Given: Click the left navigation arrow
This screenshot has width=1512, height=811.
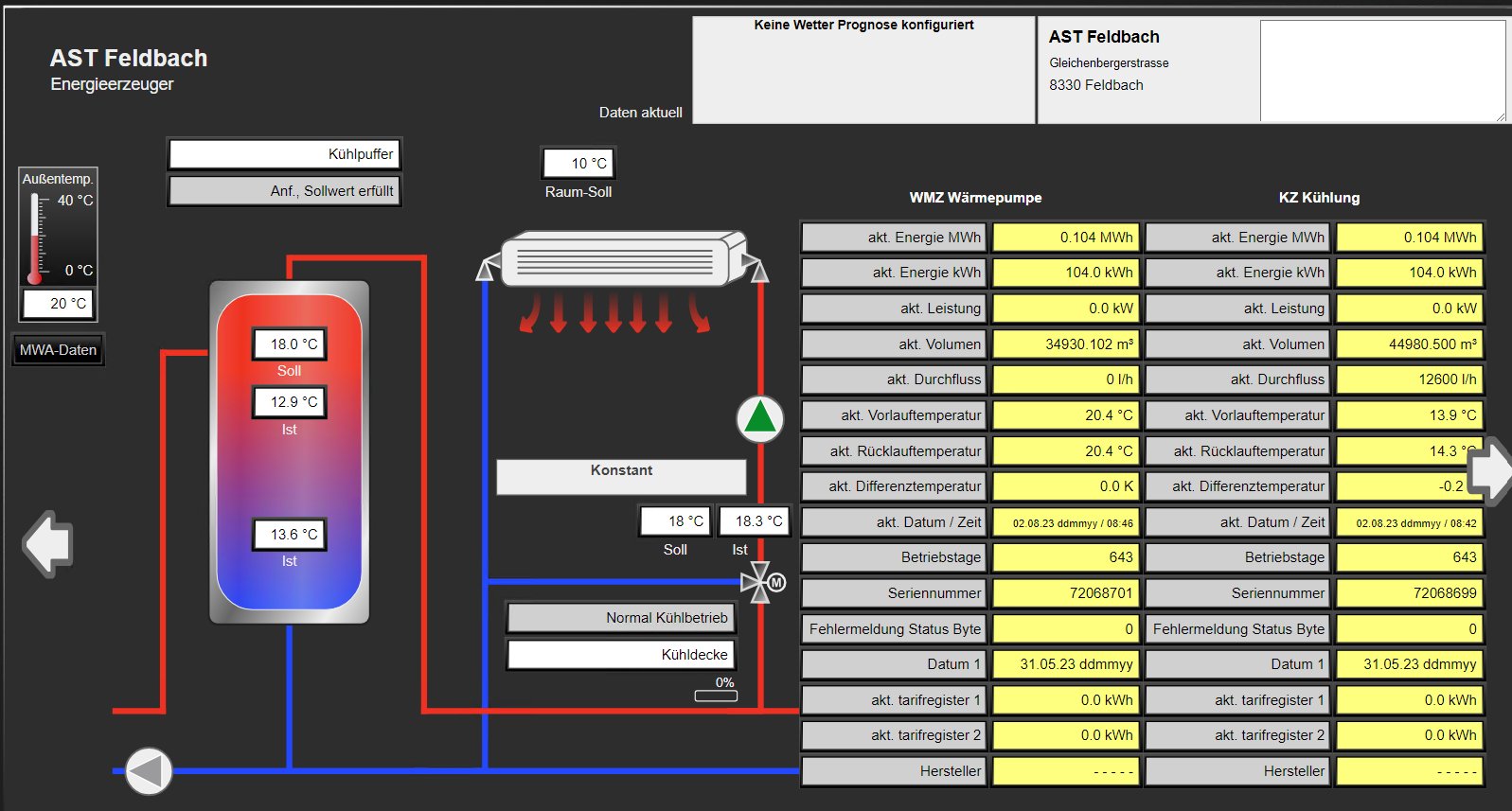Looking at the screenshot, I should pyautogui.click(x=47, y=543).
